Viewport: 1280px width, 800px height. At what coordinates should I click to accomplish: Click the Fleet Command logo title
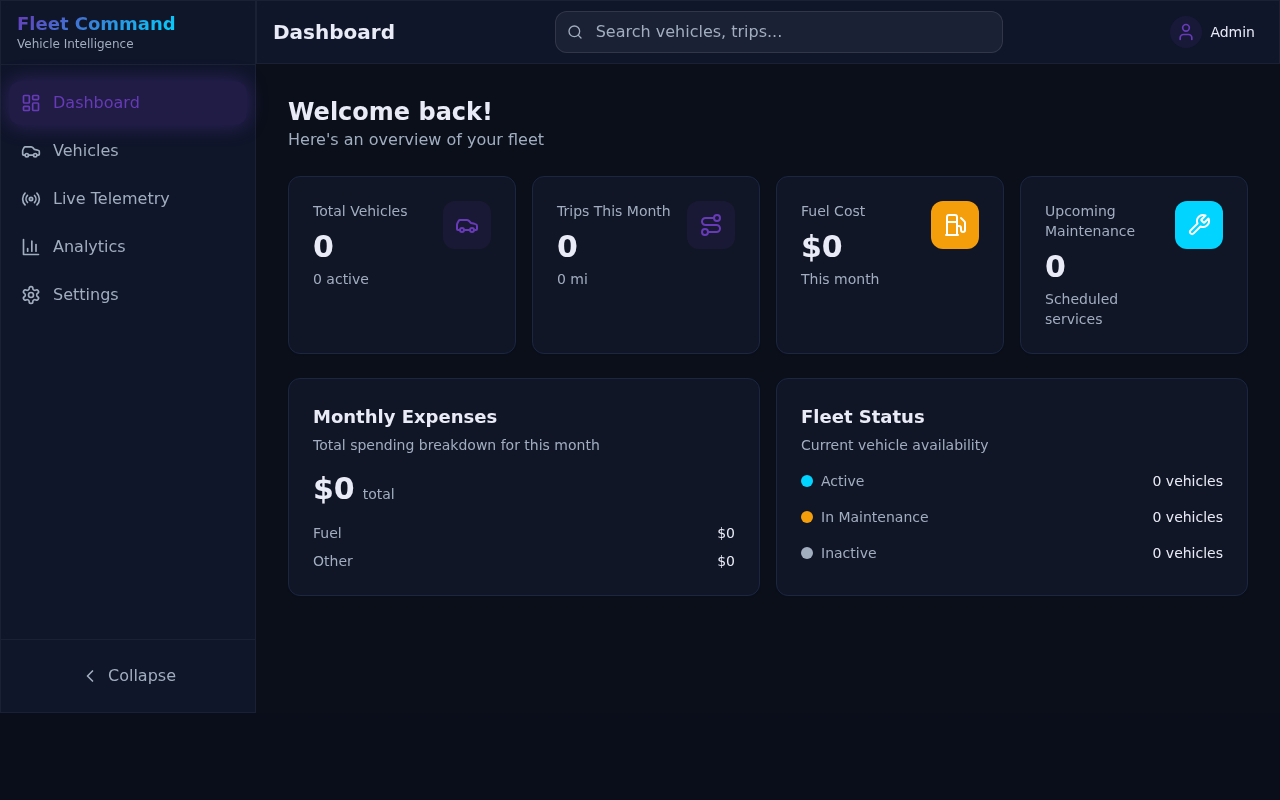(x=96, y=23)
